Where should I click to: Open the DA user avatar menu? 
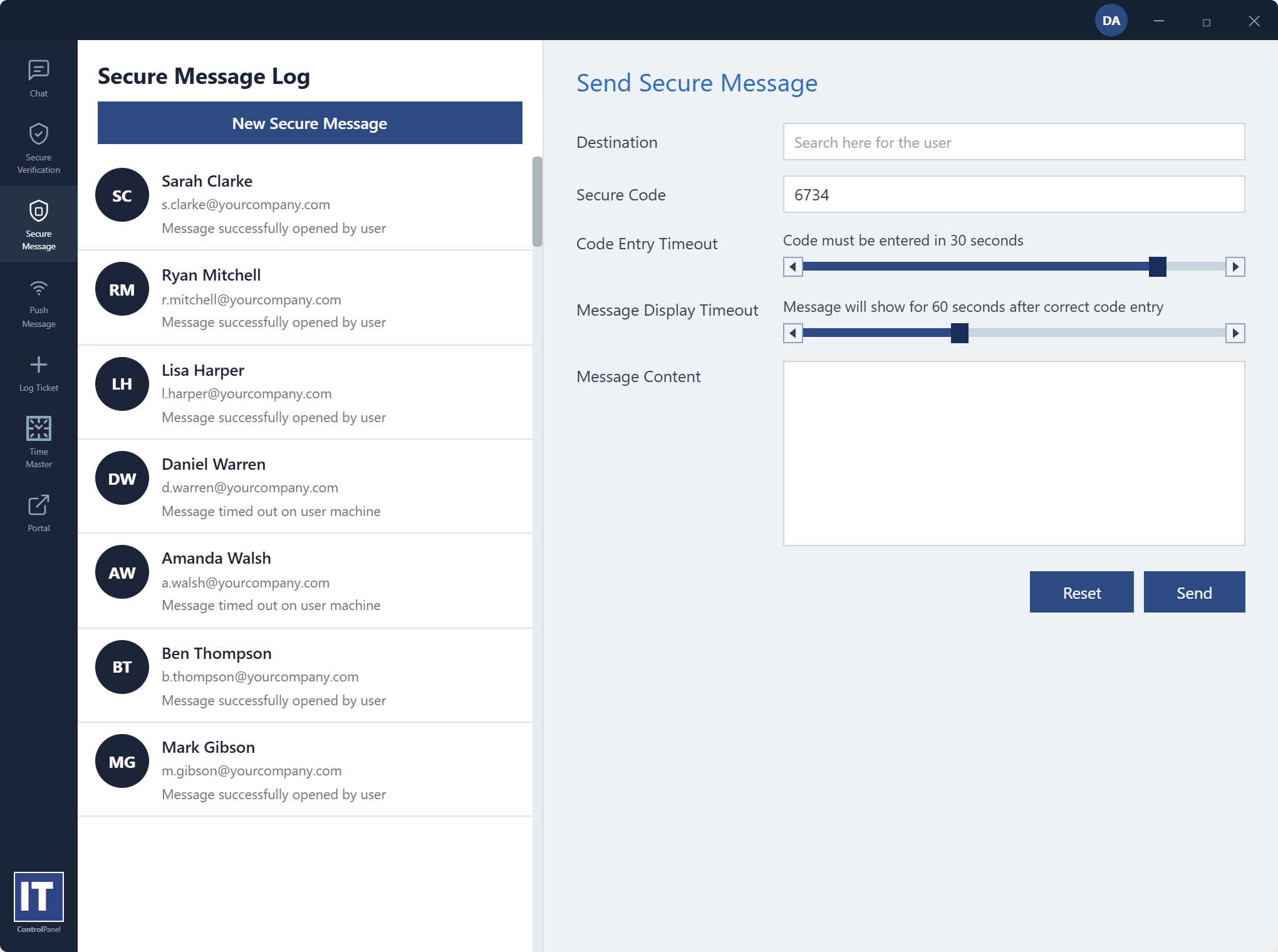[1111, 21]
